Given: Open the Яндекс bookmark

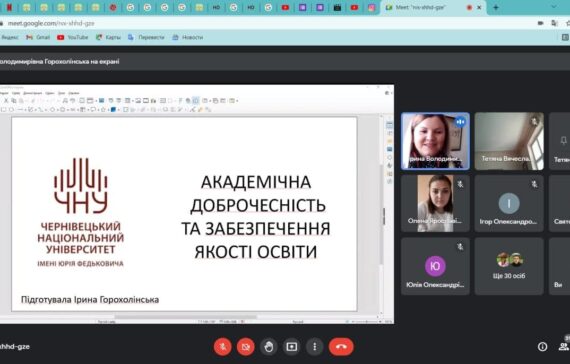Looking at the screenshot, I should click(9, 37).
